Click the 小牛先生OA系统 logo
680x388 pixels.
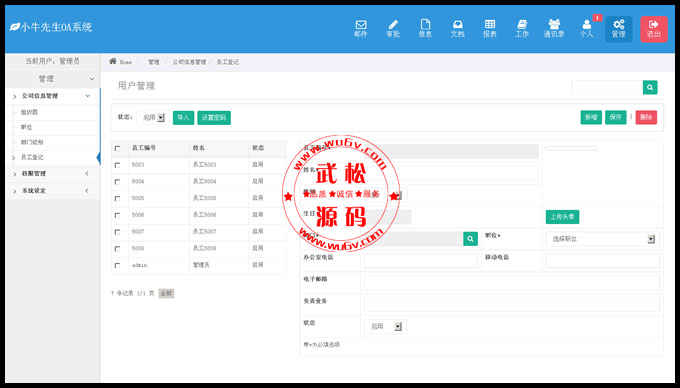tap(51, 27)
